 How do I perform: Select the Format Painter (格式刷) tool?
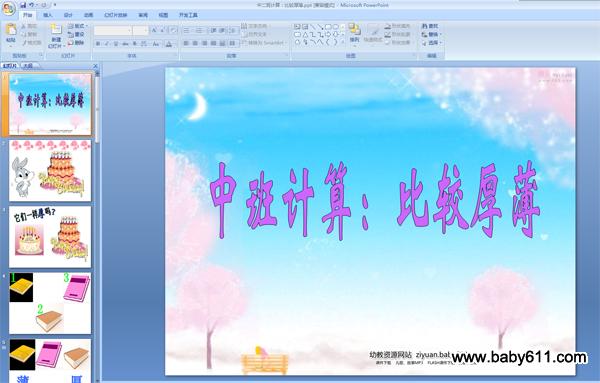pos(31,43)
